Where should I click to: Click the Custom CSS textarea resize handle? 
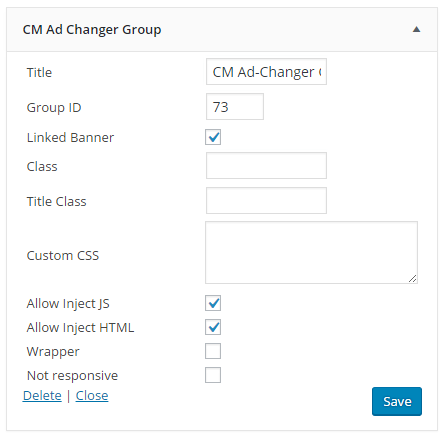(413, 279)
